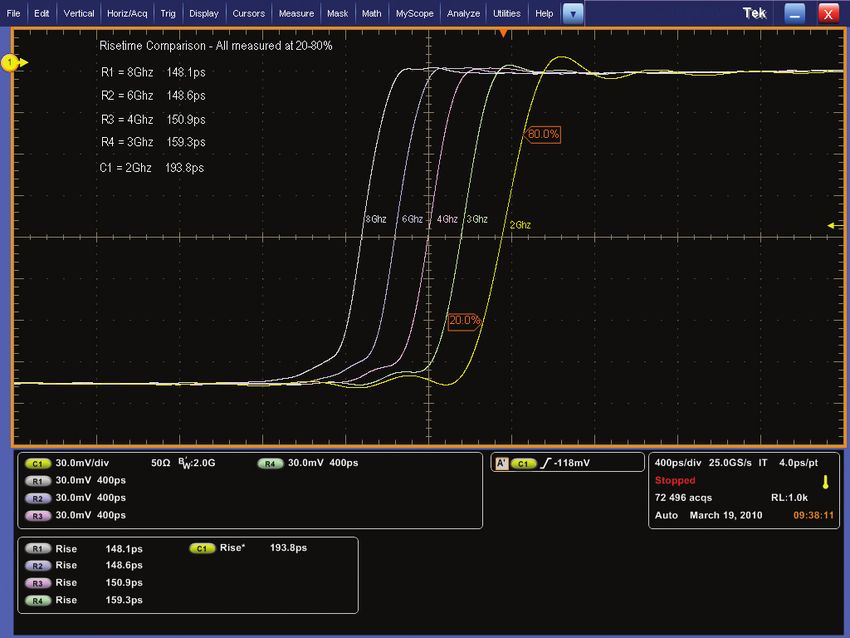This screenshot has width=850, height=638.
Task: Click the R4 Rise measurement badge
Action: (x=39, y=600)
